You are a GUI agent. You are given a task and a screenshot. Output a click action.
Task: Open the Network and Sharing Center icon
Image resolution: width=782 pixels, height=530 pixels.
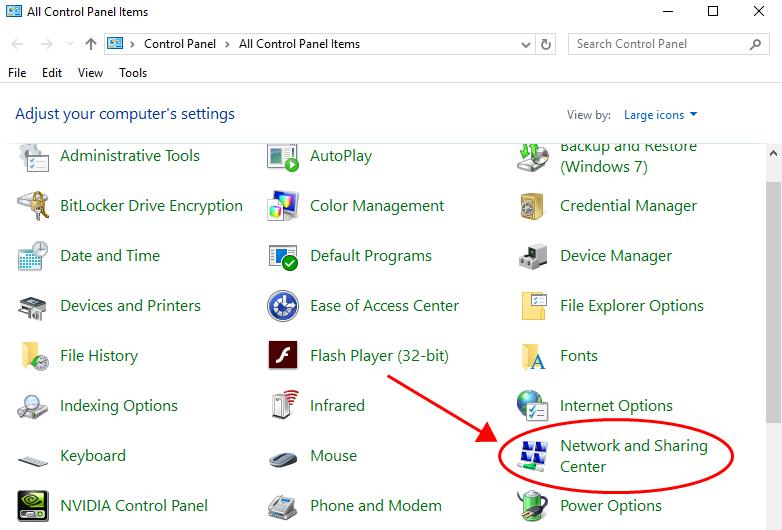[533, 456]
